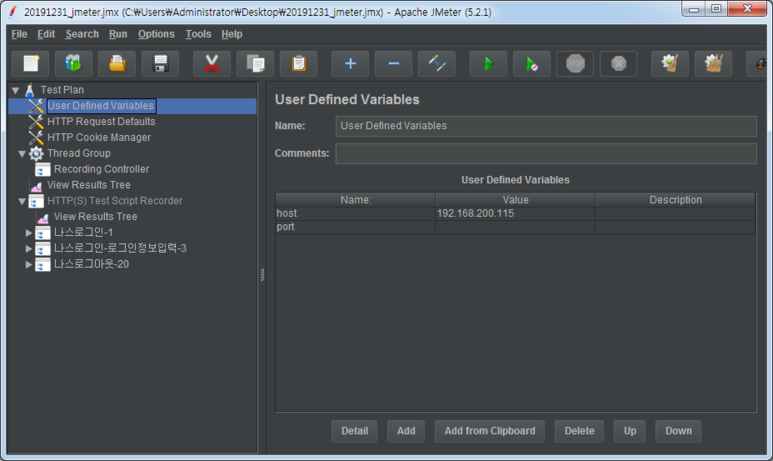Select HTTP Request Defaults tree item

(x=101, y=122)
